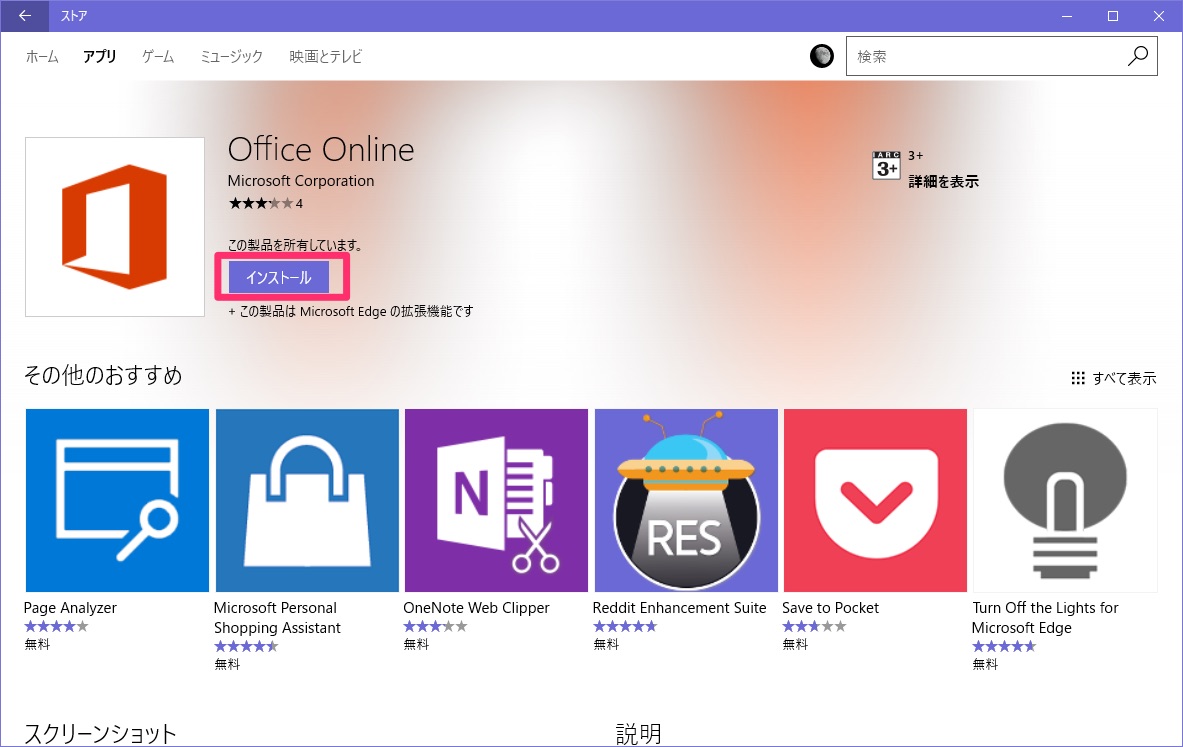Click the Office Online heading
This screenshot has height=747, width=1183.
[321, 149]
